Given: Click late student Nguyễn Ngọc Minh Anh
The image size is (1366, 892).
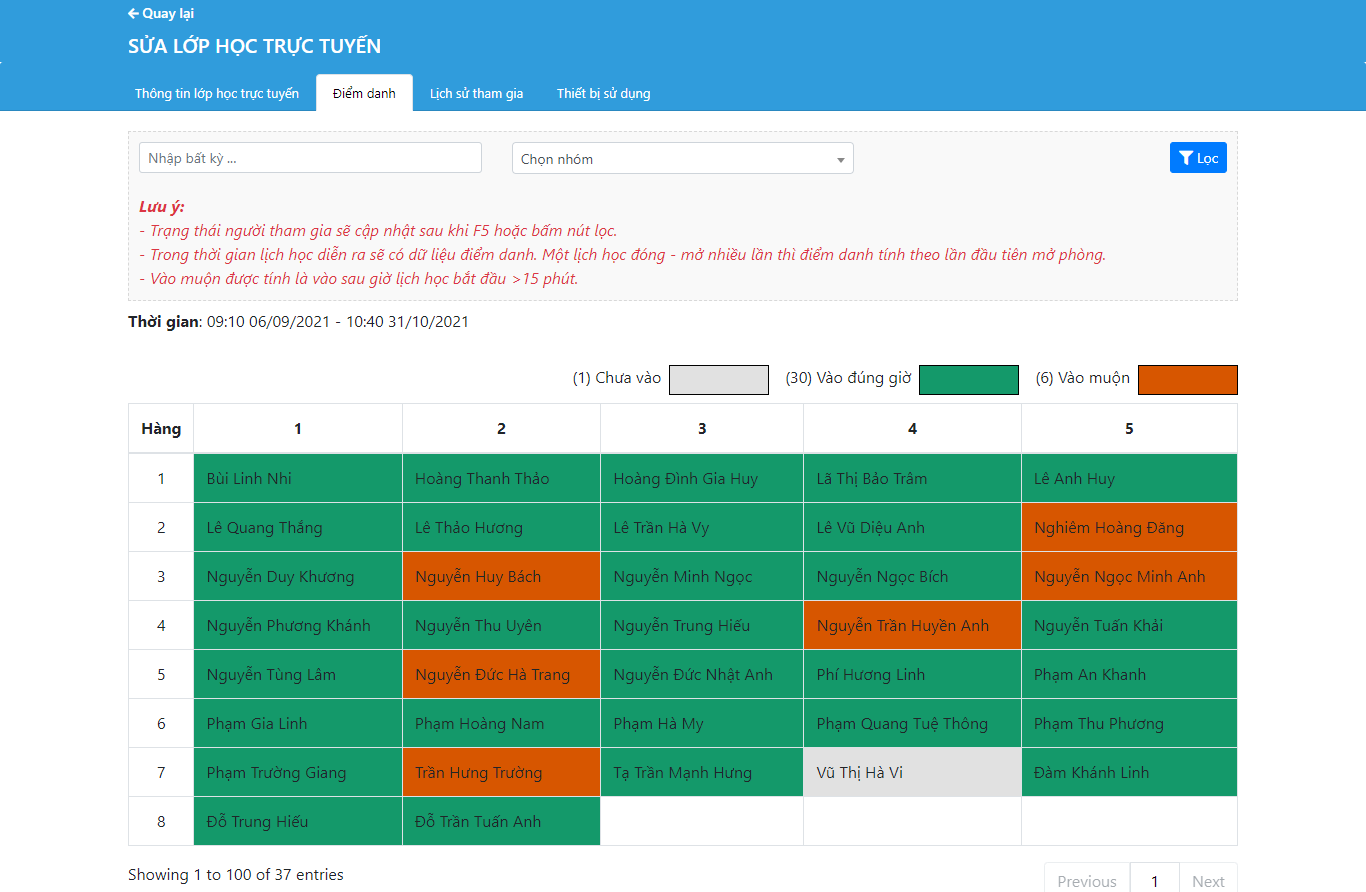Looking at the screenshot, I should click(1129, 577).
